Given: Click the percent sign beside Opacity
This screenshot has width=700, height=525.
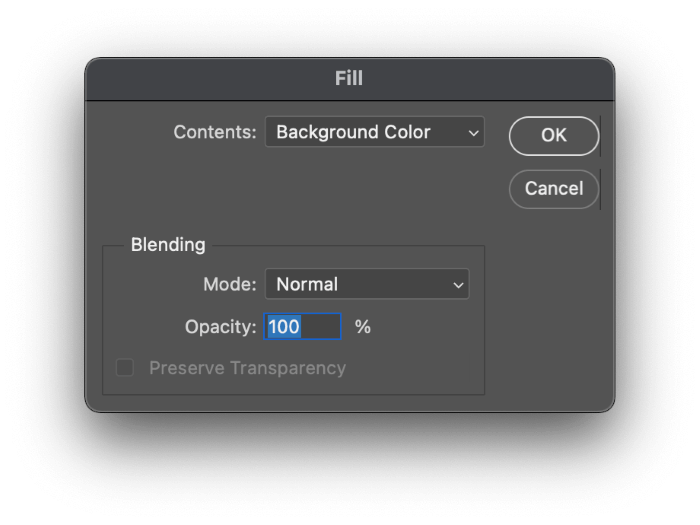Looking at the screenshot, I should [363, 327].
